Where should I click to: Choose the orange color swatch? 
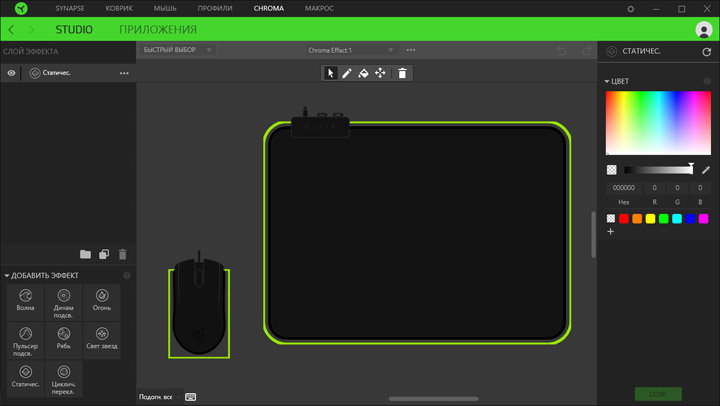click(x=637, y=219)
